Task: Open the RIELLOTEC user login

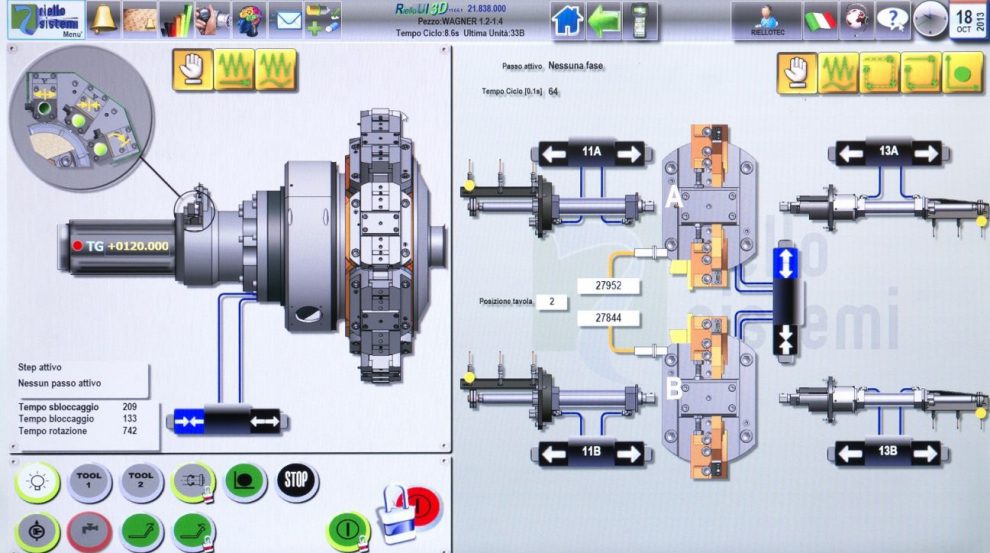Action: coord(766,20)
